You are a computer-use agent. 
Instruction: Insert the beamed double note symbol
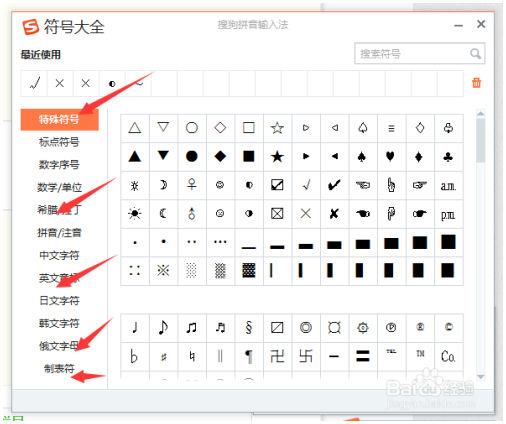point(192,328)
